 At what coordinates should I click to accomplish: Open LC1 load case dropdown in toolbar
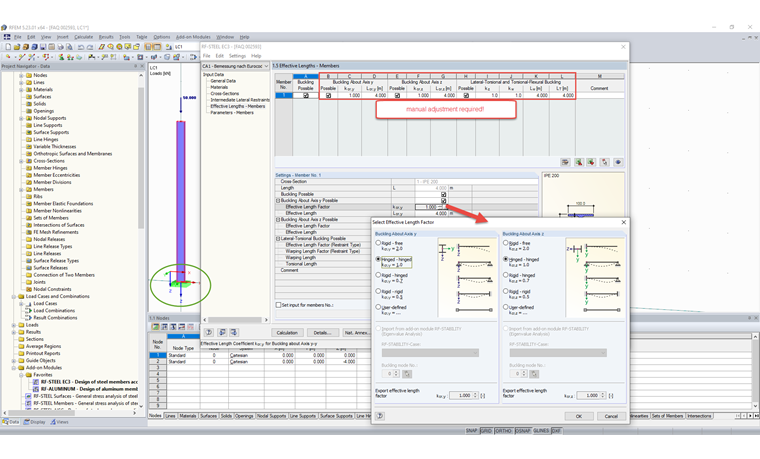click(x=186, y=47)
